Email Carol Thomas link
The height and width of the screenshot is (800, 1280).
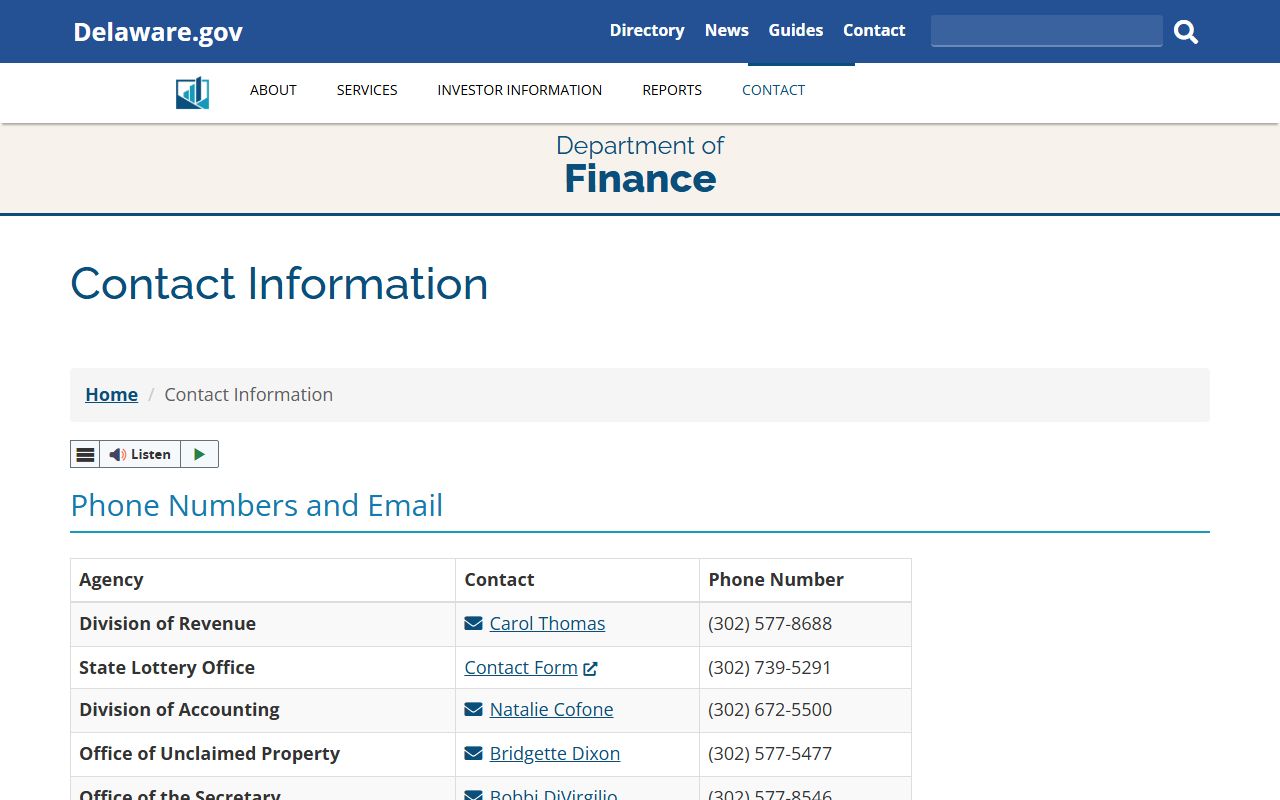pos(547,624)
